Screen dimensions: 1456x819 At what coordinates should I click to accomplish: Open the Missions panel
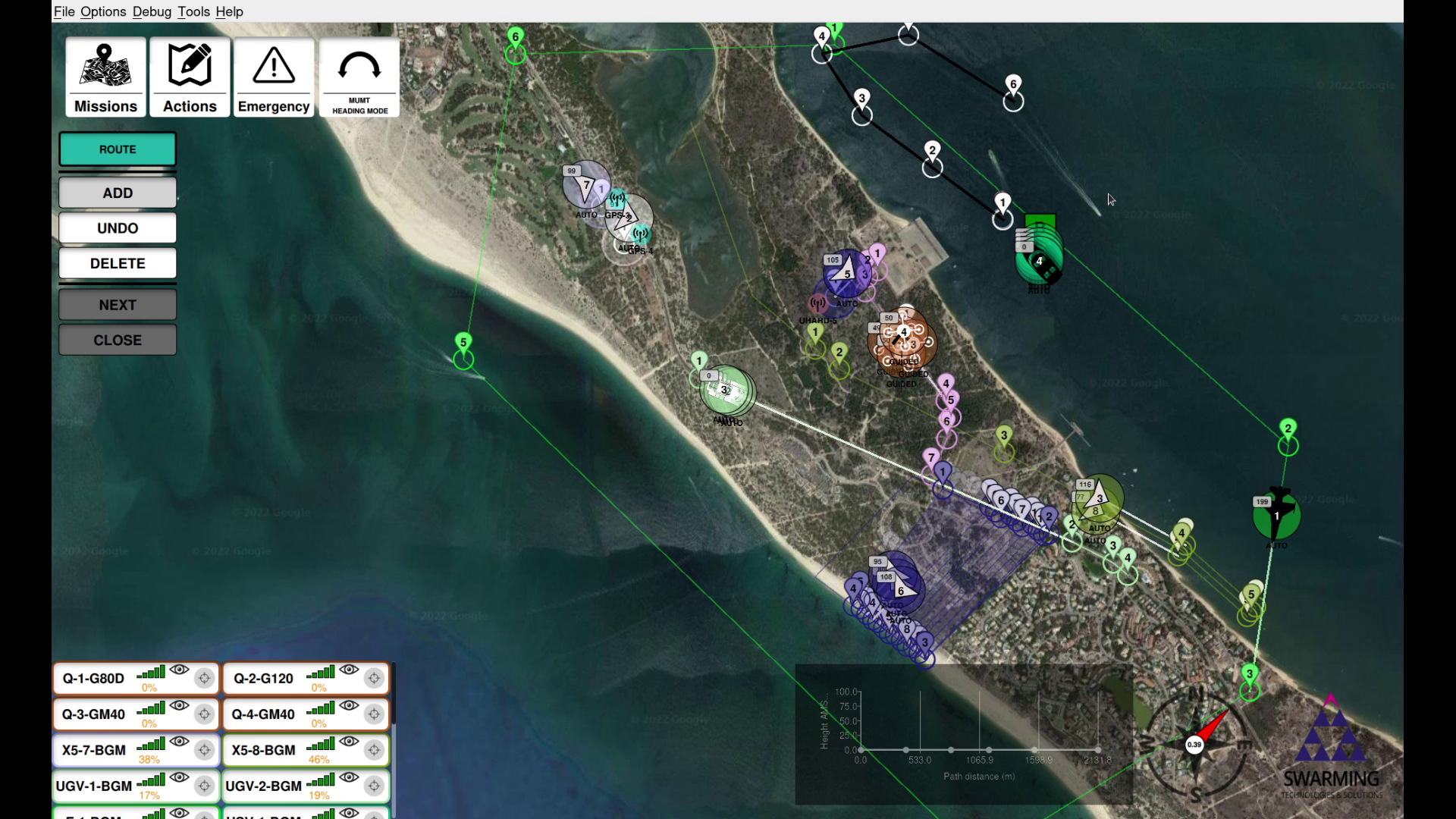[x=105, y=77]
